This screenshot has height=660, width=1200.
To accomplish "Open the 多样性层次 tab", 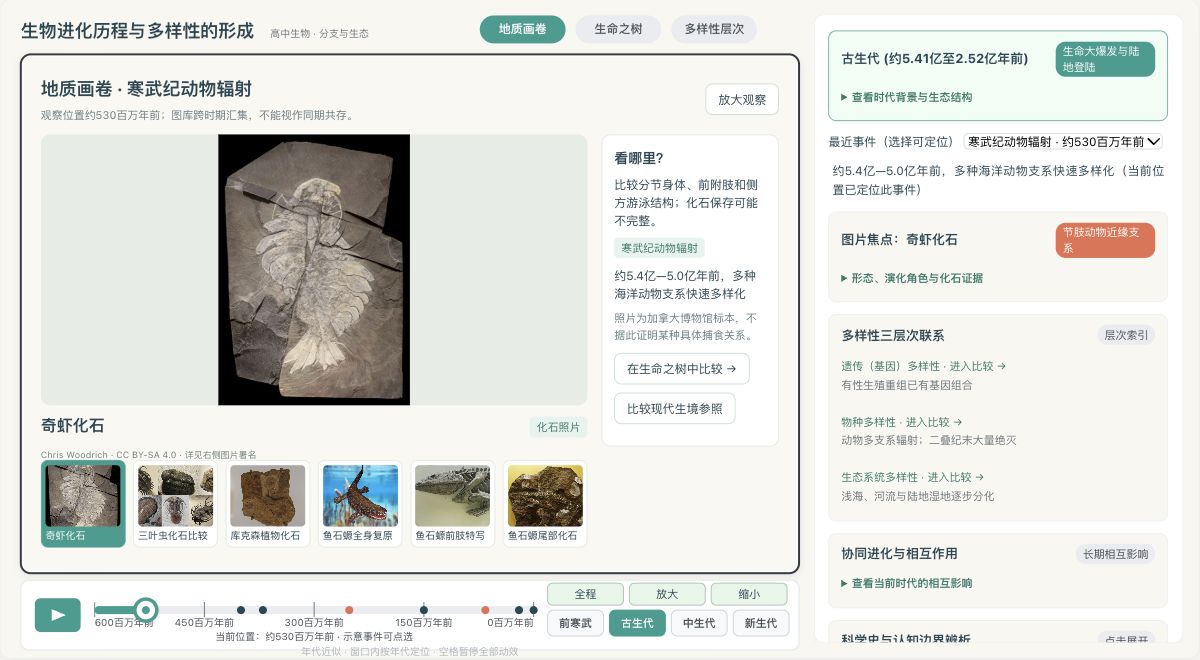I will 714,29.
